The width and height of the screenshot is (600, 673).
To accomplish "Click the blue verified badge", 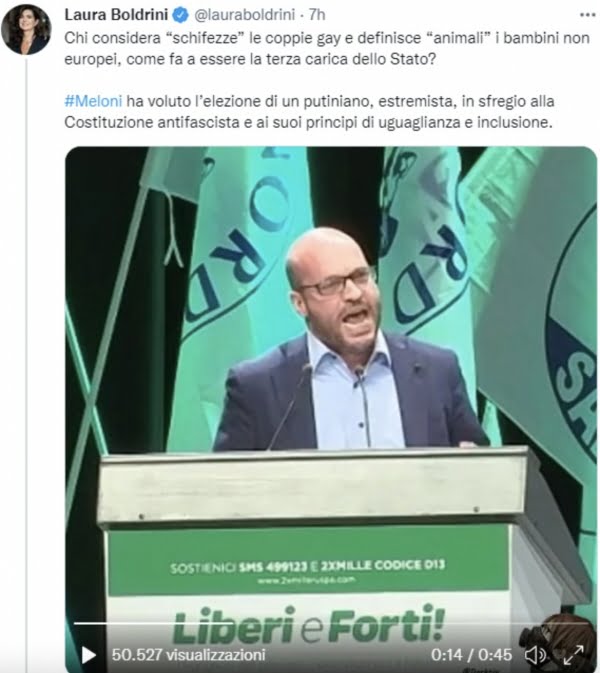I will point(180,15).
